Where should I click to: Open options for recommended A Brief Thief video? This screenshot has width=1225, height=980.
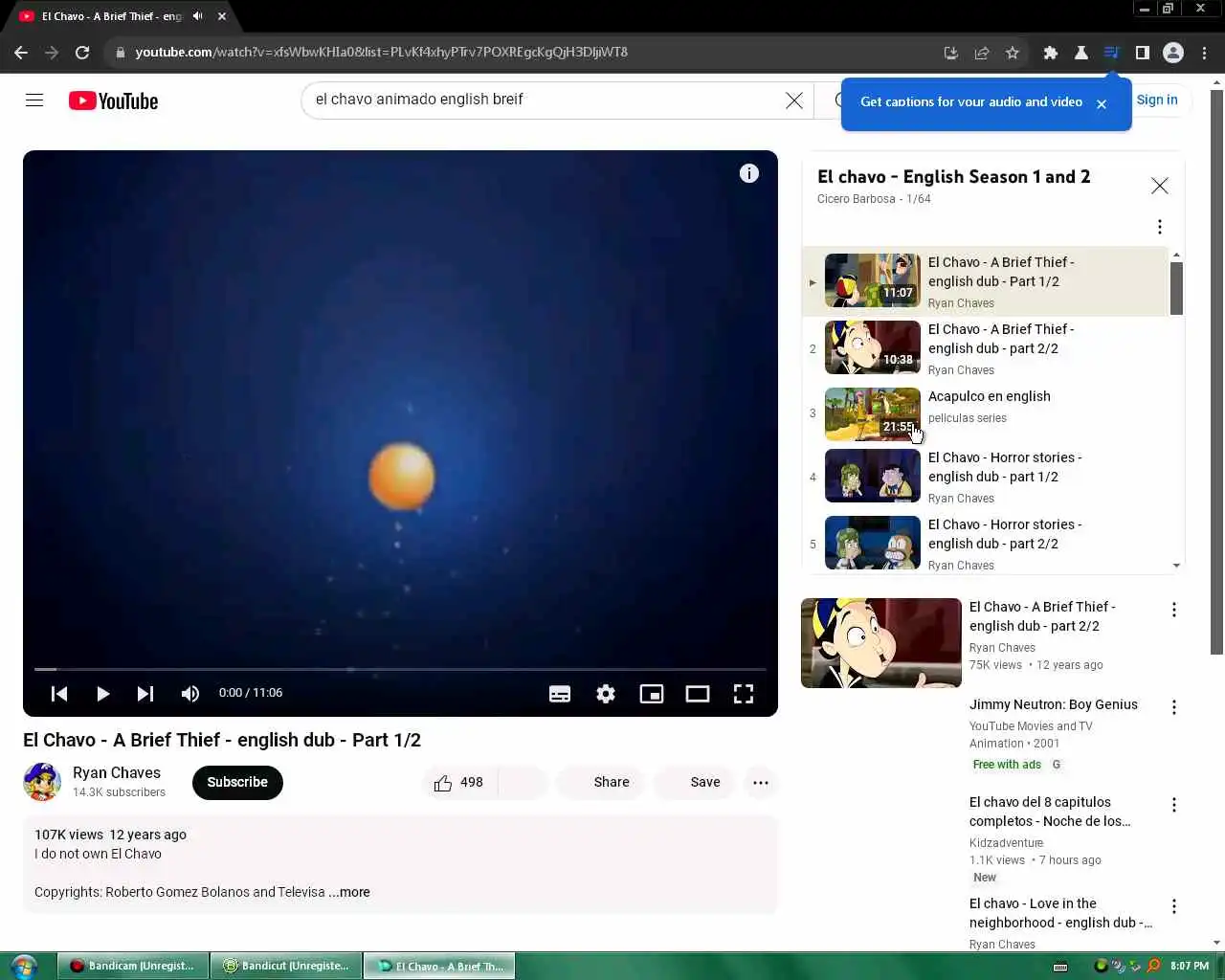[1174, 610]
